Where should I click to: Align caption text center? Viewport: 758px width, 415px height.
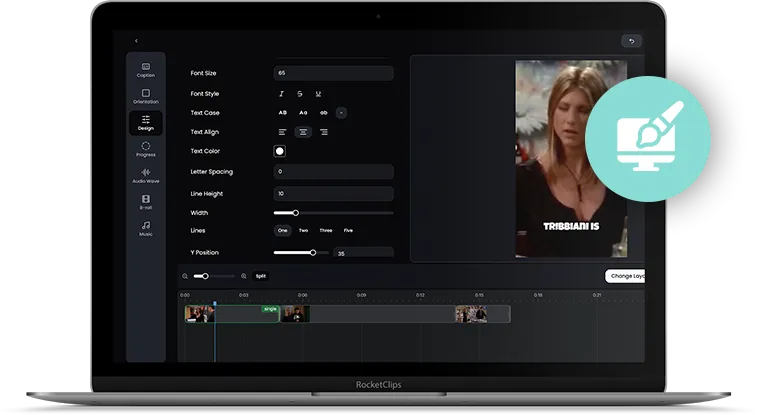point(303,132)
